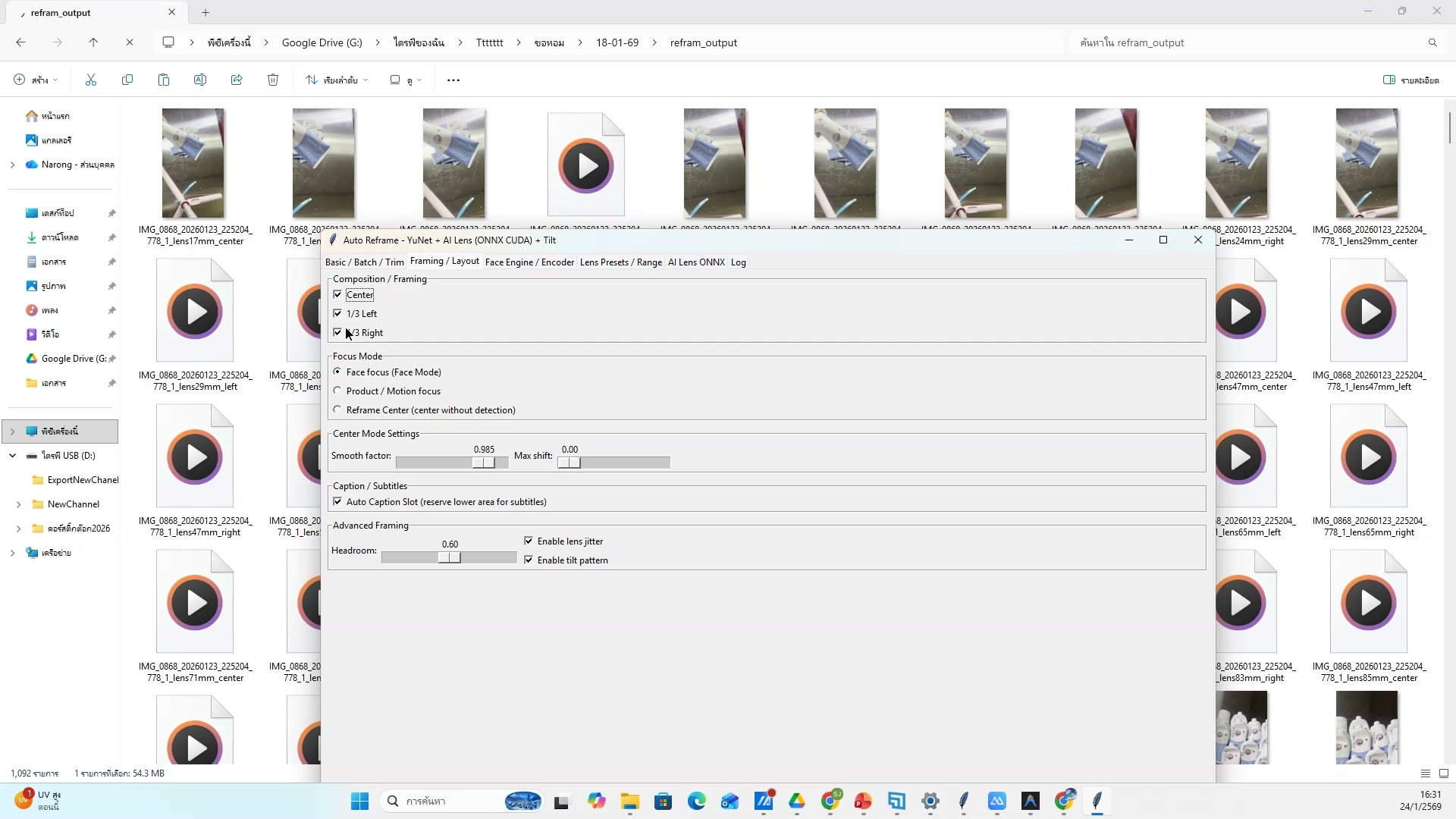The image size is (1456, 819).
Task: Click the Delete trash icon
Action: pyautogui.click(x=273, y=80)
